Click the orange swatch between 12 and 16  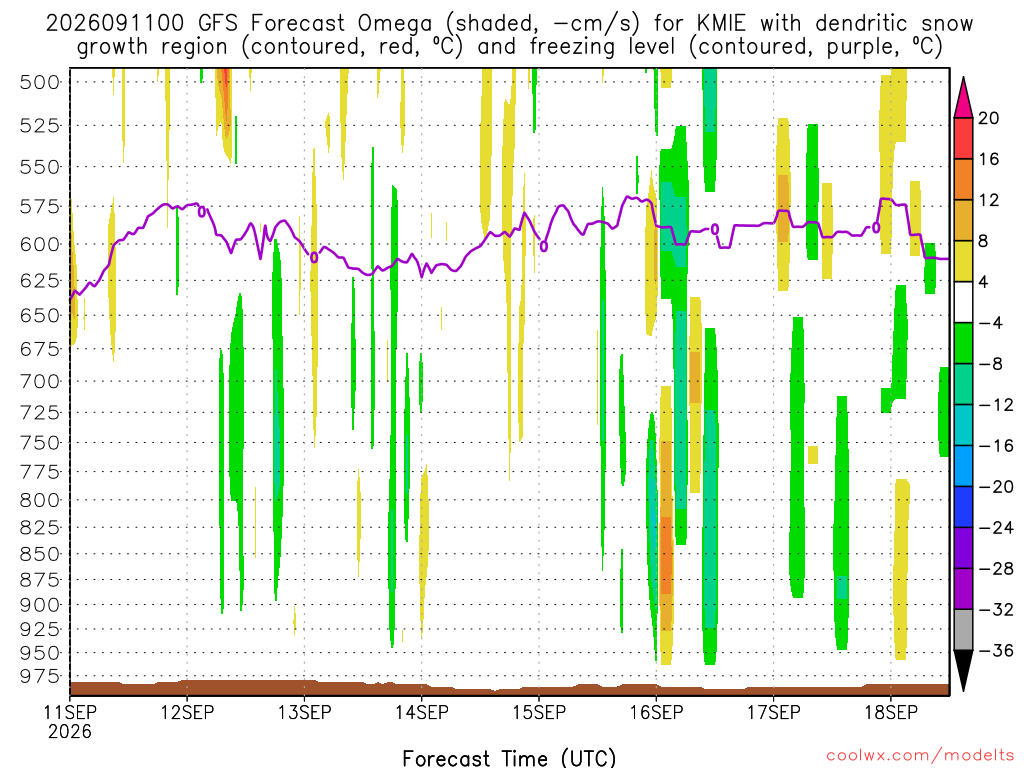pyautogui.click(x=963, y=179)
